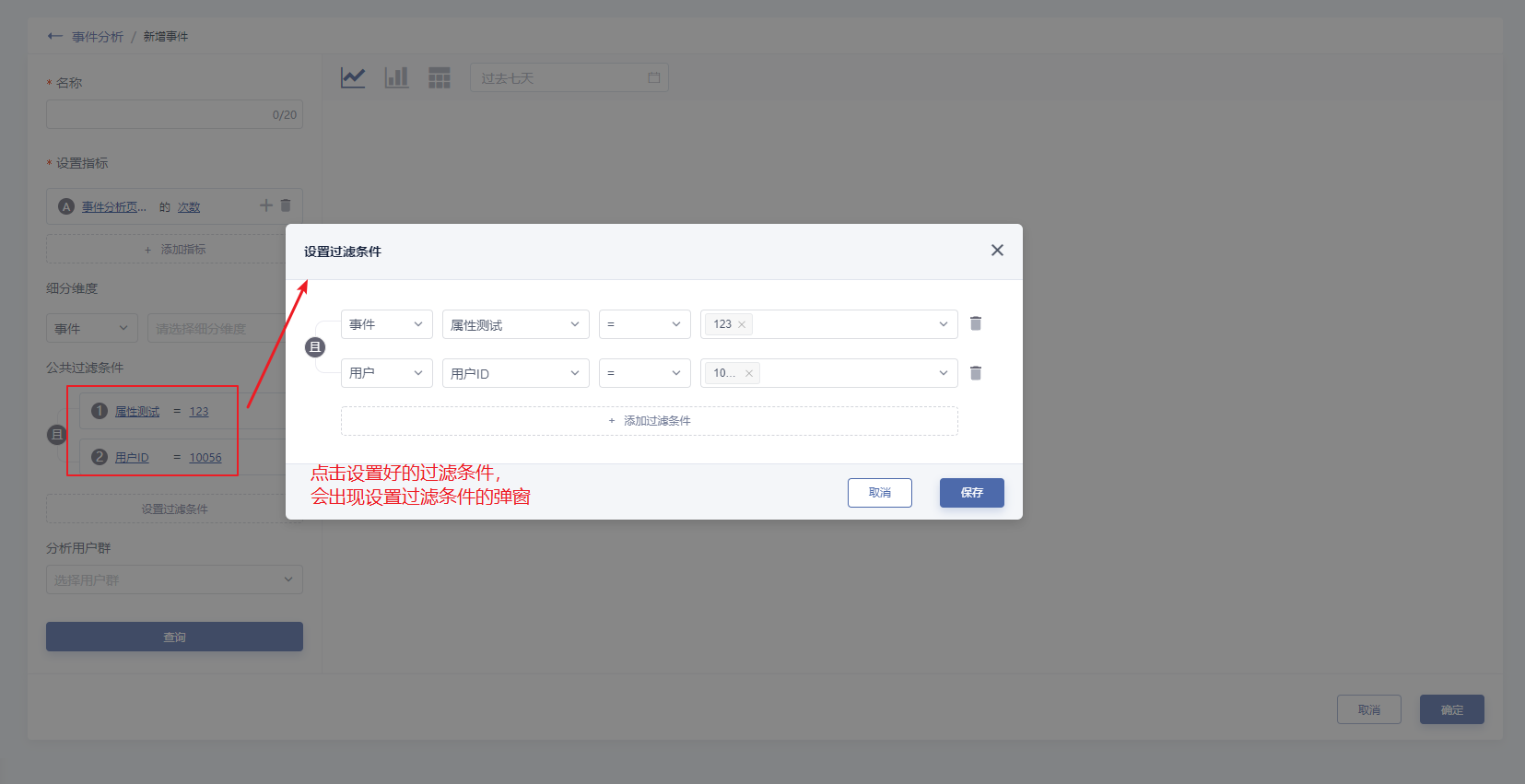Click 添加指标 button
Viewport: 1525px width, 784px height.
[x=174, y=250]
